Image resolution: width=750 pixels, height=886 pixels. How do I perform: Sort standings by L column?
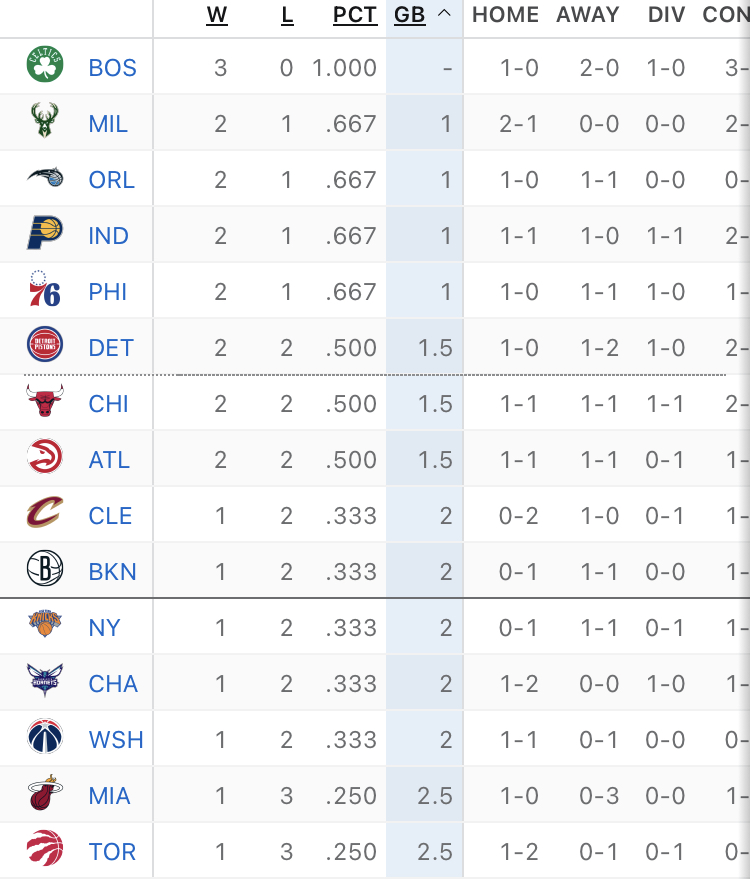287,15
